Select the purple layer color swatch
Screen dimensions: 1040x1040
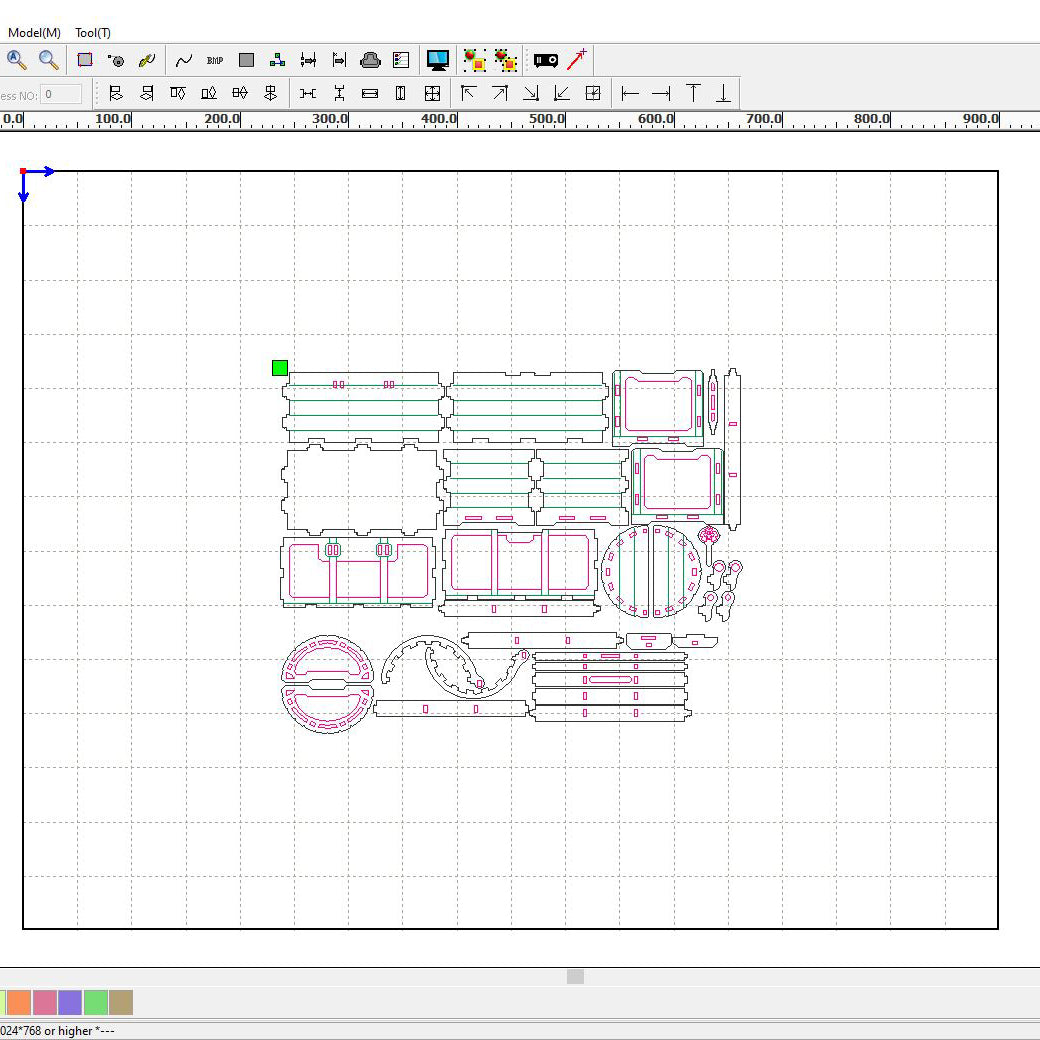tap(70, 1002)
